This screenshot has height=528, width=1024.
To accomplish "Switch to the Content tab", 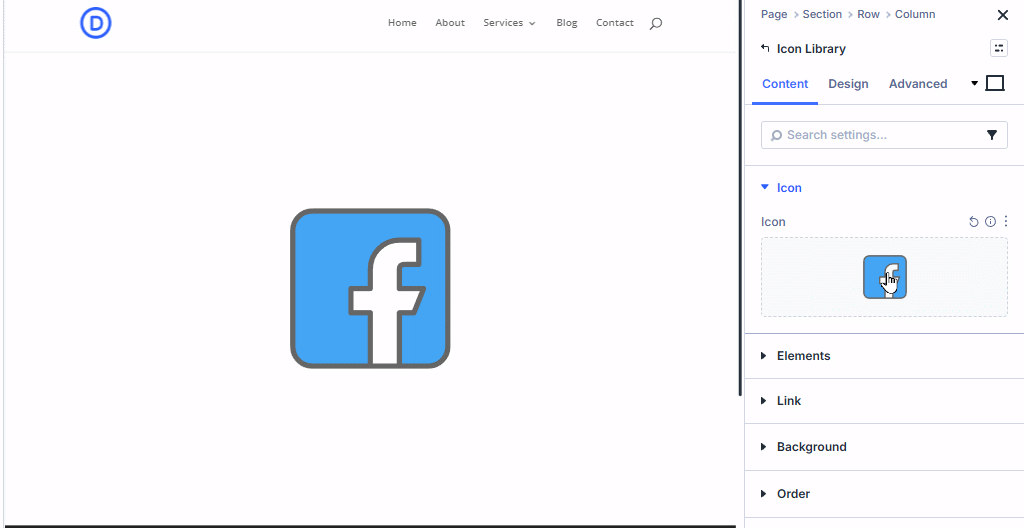I will click(x=785, y=84).
